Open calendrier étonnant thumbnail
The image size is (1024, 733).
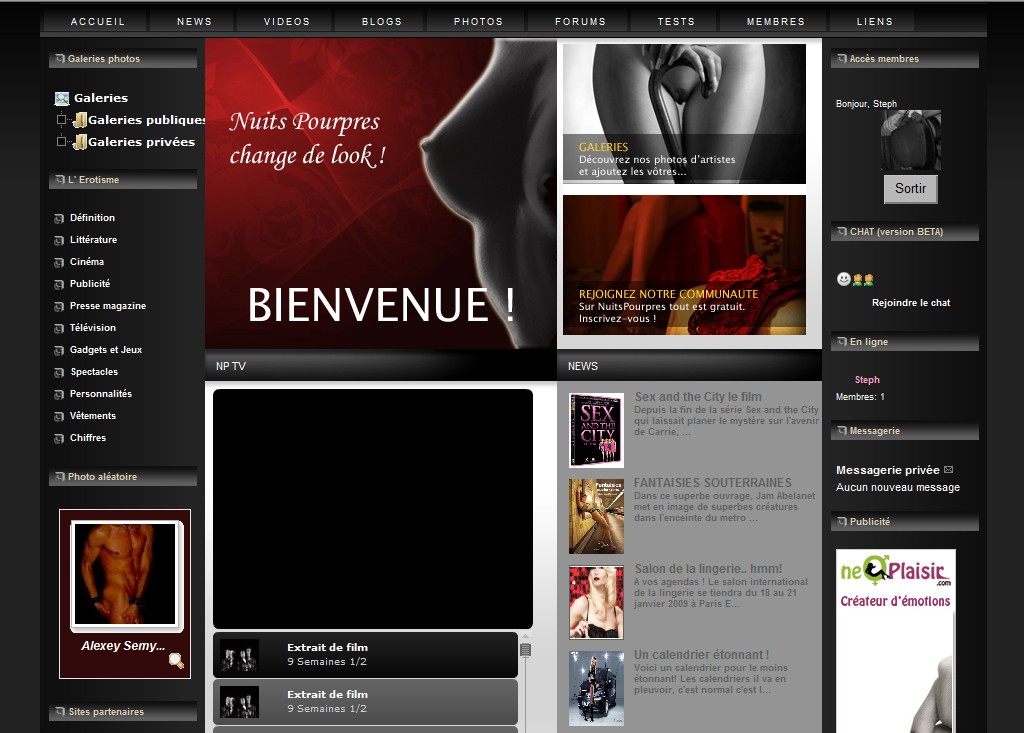(x=596, y=689)
